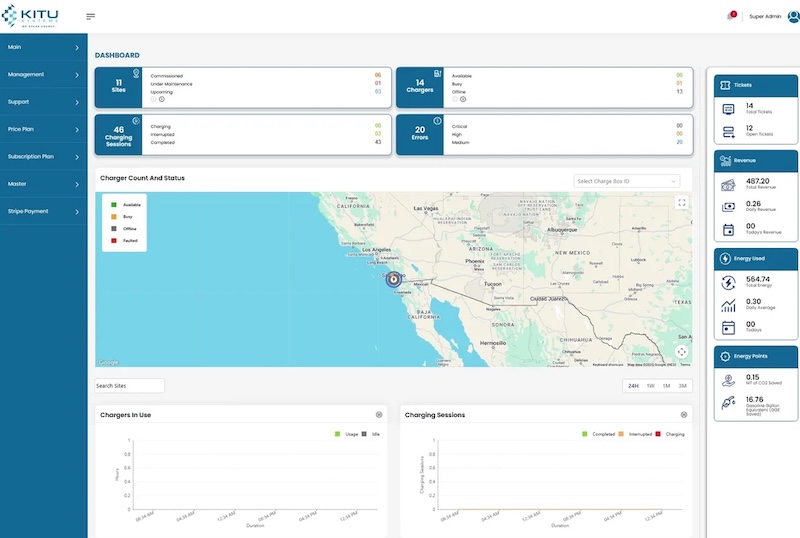Enter fullscreen map view
Screen dimensions: 800x538
tap(682, 203)
